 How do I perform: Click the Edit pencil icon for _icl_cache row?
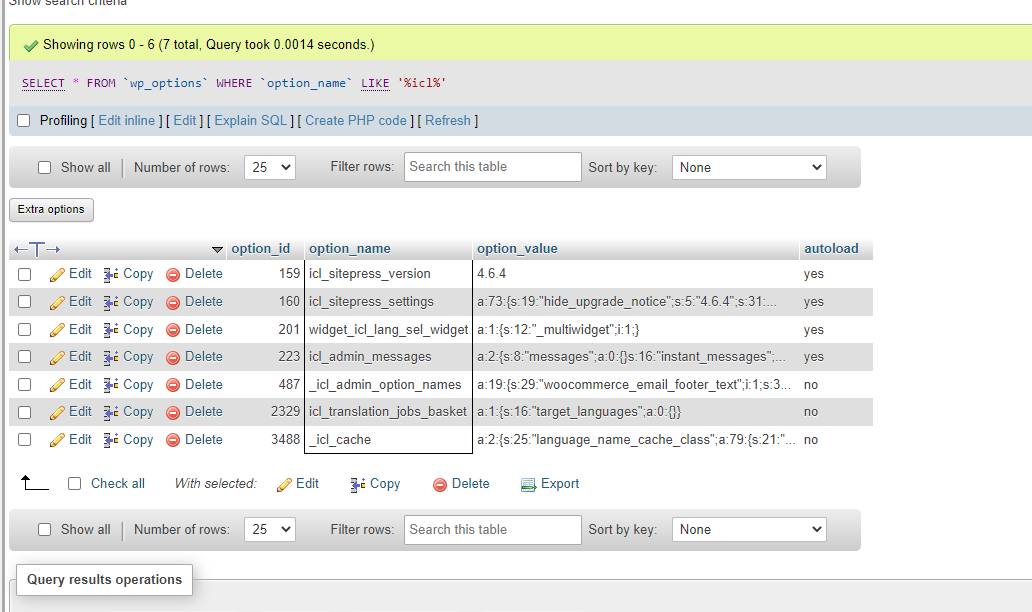(57, 440)
